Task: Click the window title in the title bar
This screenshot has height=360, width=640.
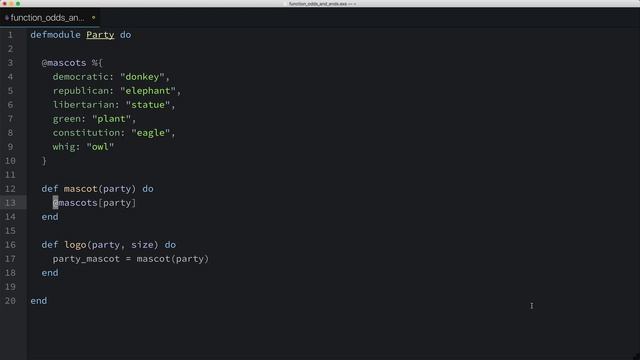Action: coord(322,4)
